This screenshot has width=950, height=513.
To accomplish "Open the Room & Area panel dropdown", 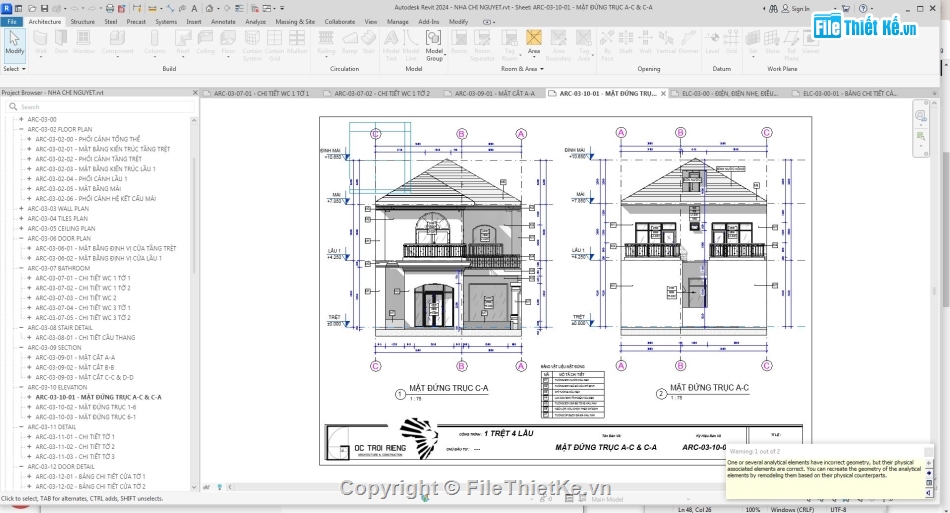I will (x=522, y=68).
